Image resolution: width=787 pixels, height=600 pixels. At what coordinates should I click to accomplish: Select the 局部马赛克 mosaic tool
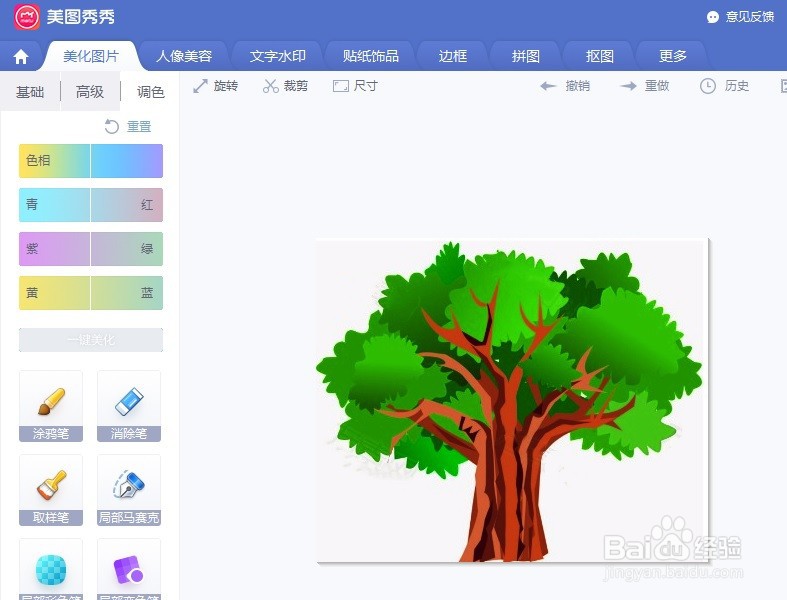[129, 490]
